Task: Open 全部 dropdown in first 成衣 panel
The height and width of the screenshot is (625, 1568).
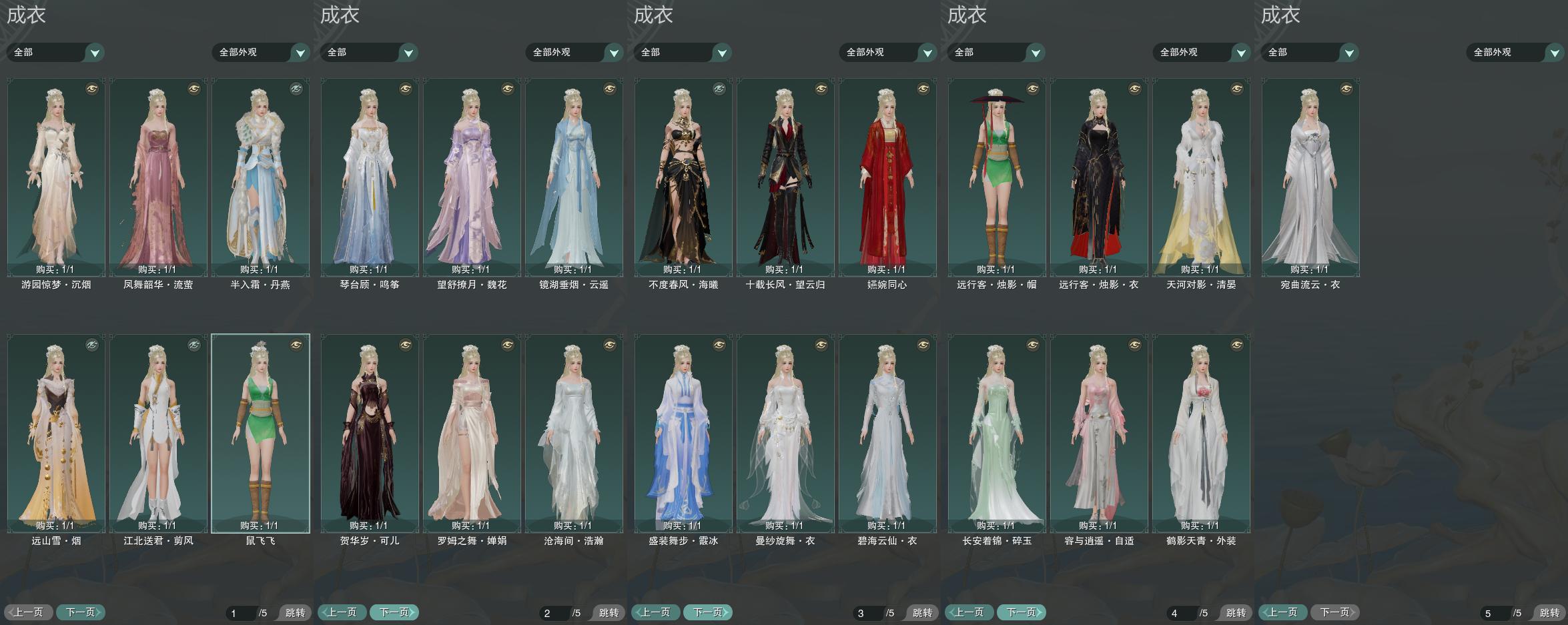Action: 55,52
